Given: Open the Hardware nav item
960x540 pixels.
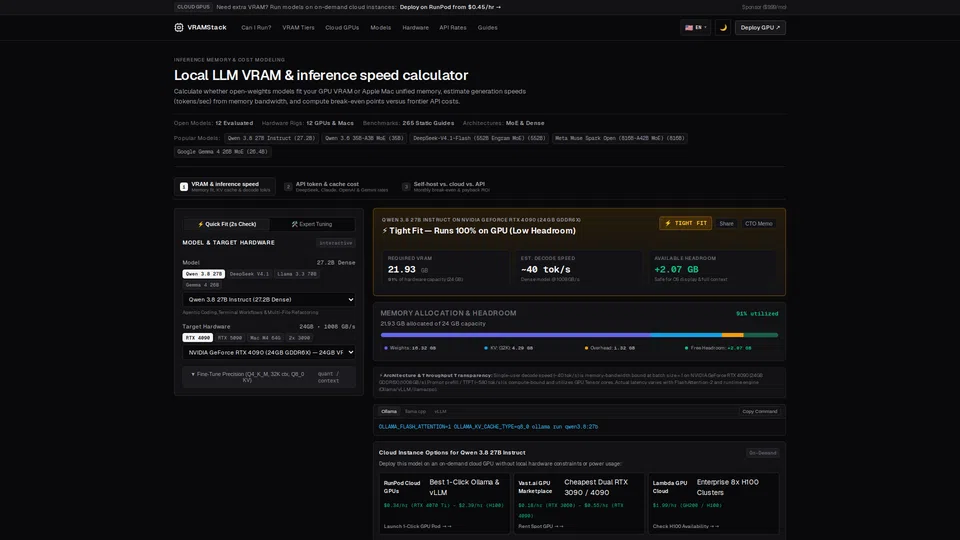Looking at the screenshot, I should (x=415, y=28).
